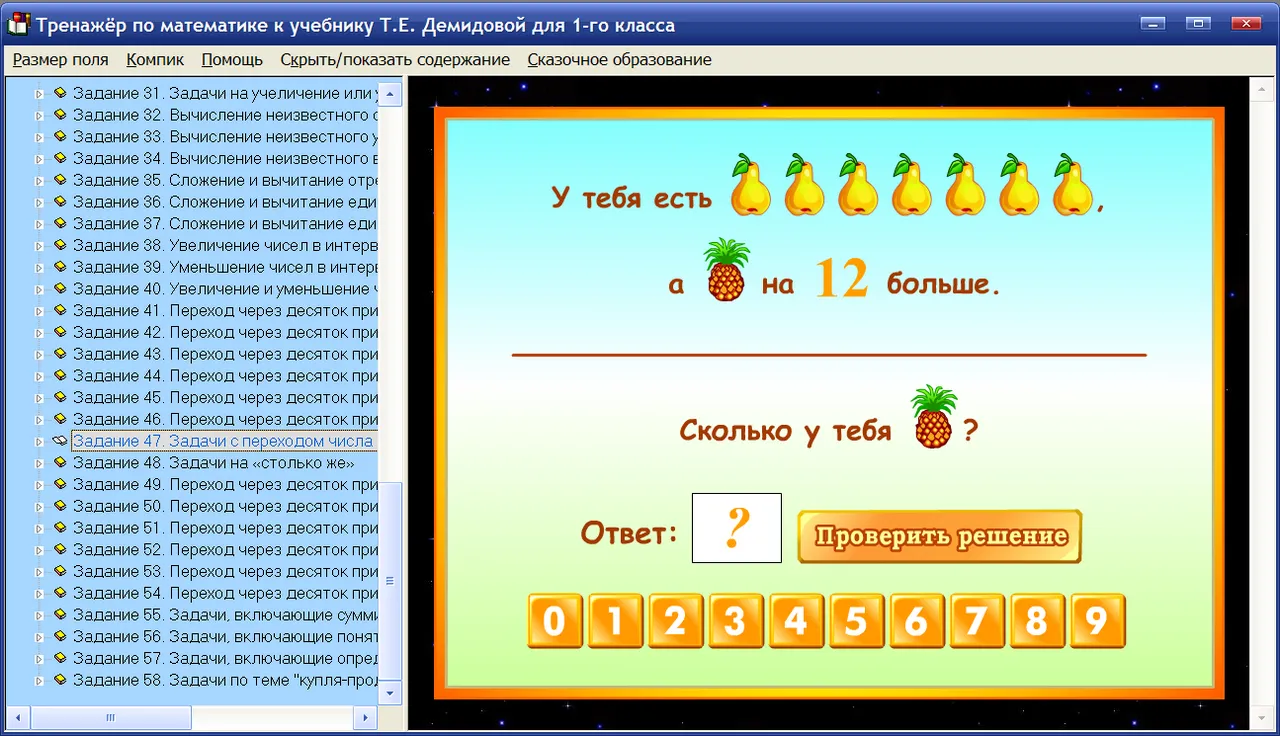
Task: Expand Задание 32 tree node
Action: coord(40,116)
